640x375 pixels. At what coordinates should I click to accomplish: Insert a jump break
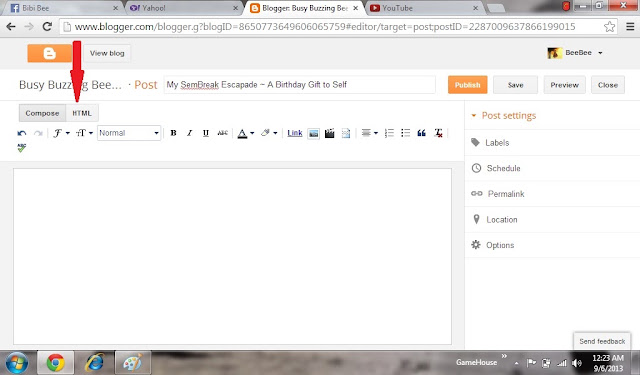[346, 133]
